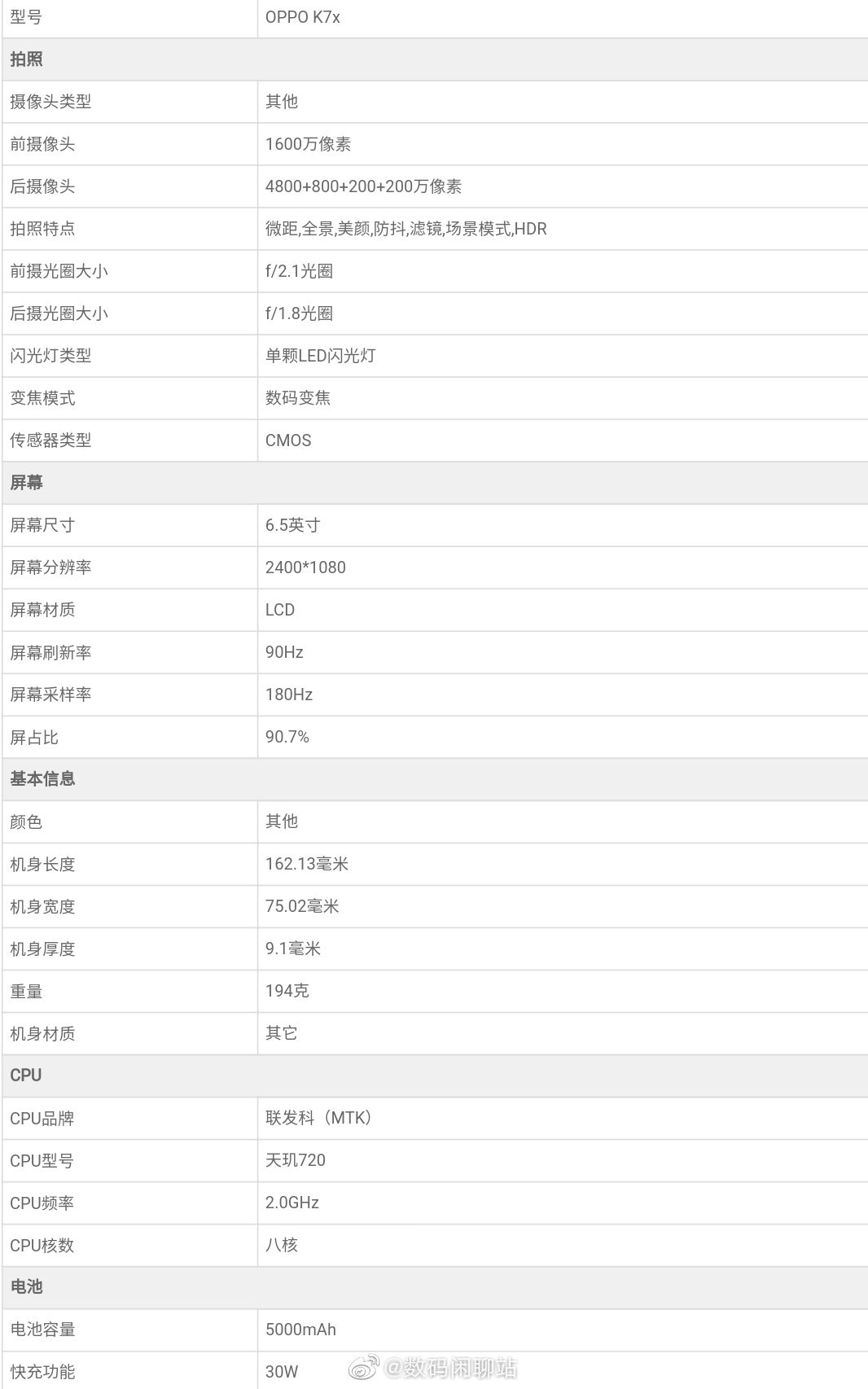Select 'f/2.1光圈' front aperture value
868x1389 pixels.
(x=299, y=271)
